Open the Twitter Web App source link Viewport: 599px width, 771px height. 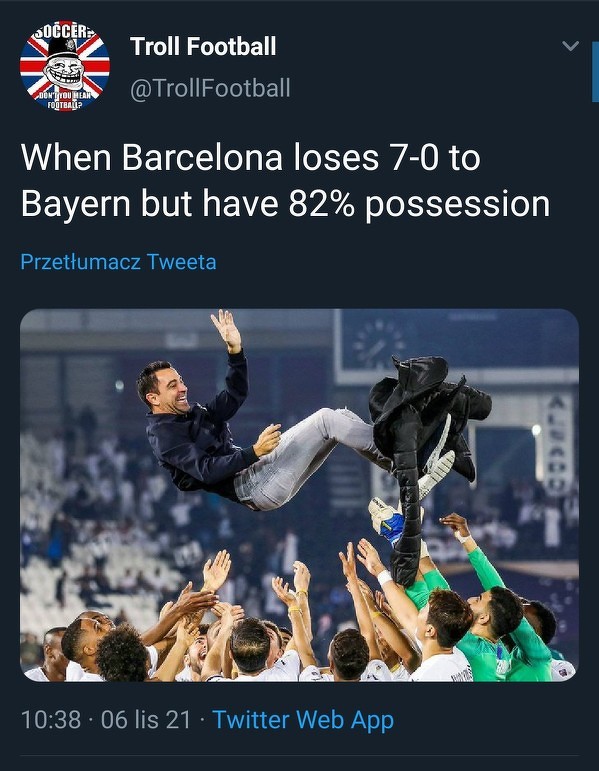(303, 719)
